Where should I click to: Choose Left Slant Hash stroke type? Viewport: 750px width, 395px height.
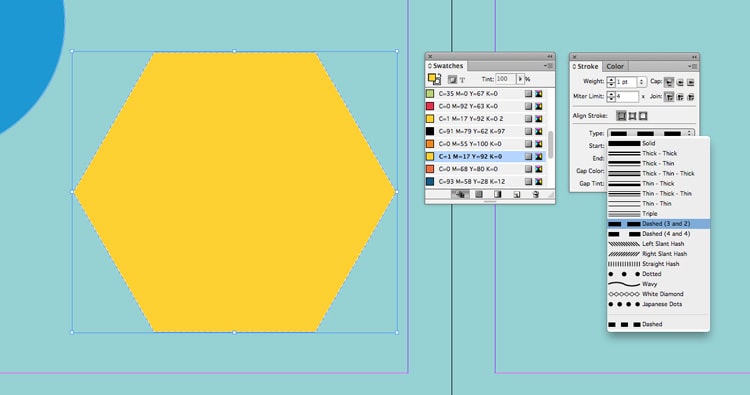(x=659, y=244)
